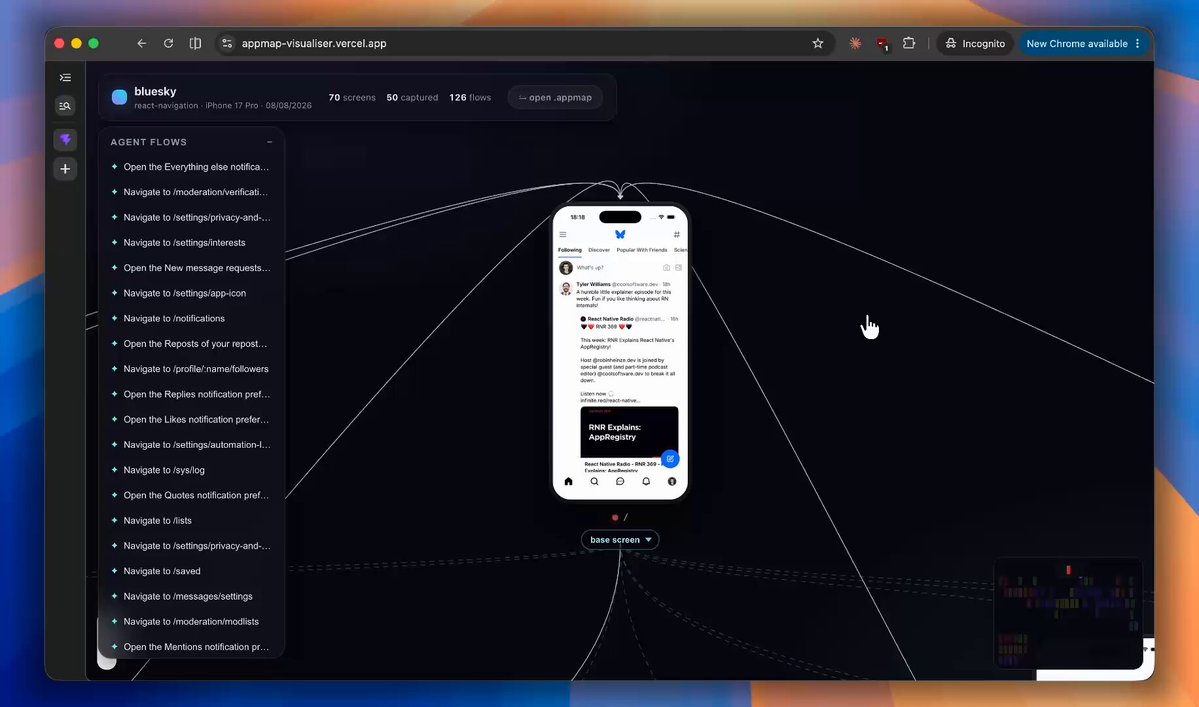Switch to Popular With Friends tab in phone

click(x=642, y=250)
